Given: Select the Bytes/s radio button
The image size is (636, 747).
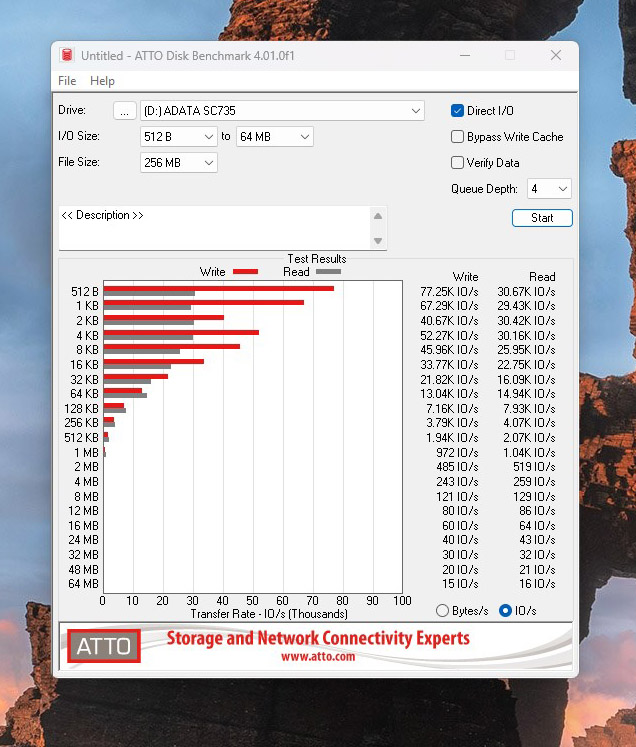Looking at the screenshot, I should [443, 611].
